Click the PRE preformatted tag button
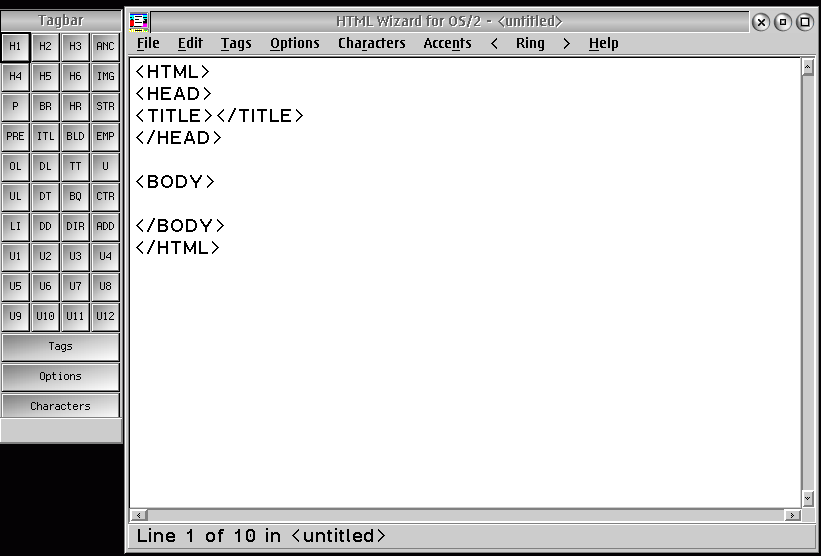The height and width of the screenshot is (556, 821). [15, 137]
